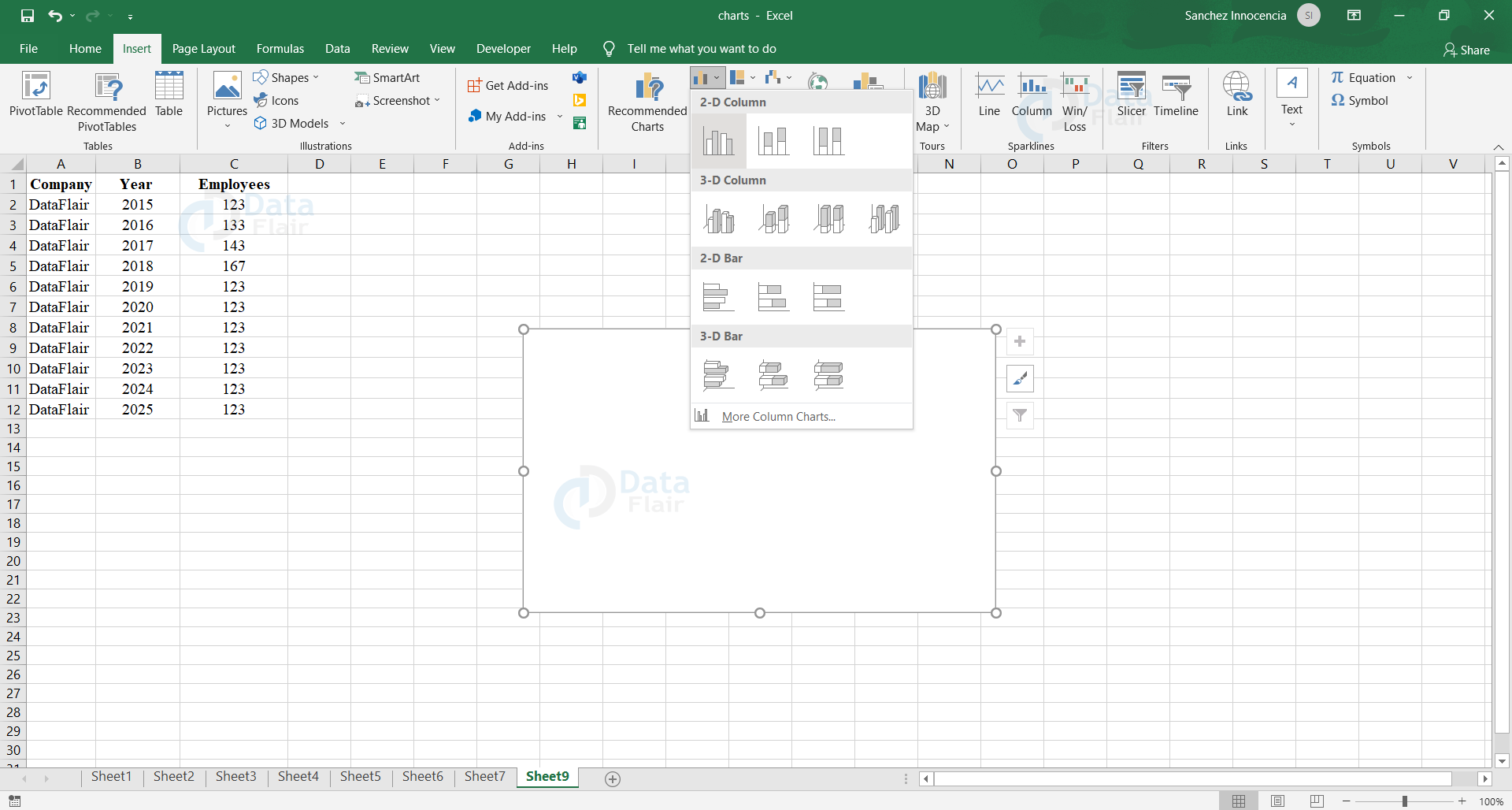
Task: Add a Timeline filter
Action: point(1176,95)
